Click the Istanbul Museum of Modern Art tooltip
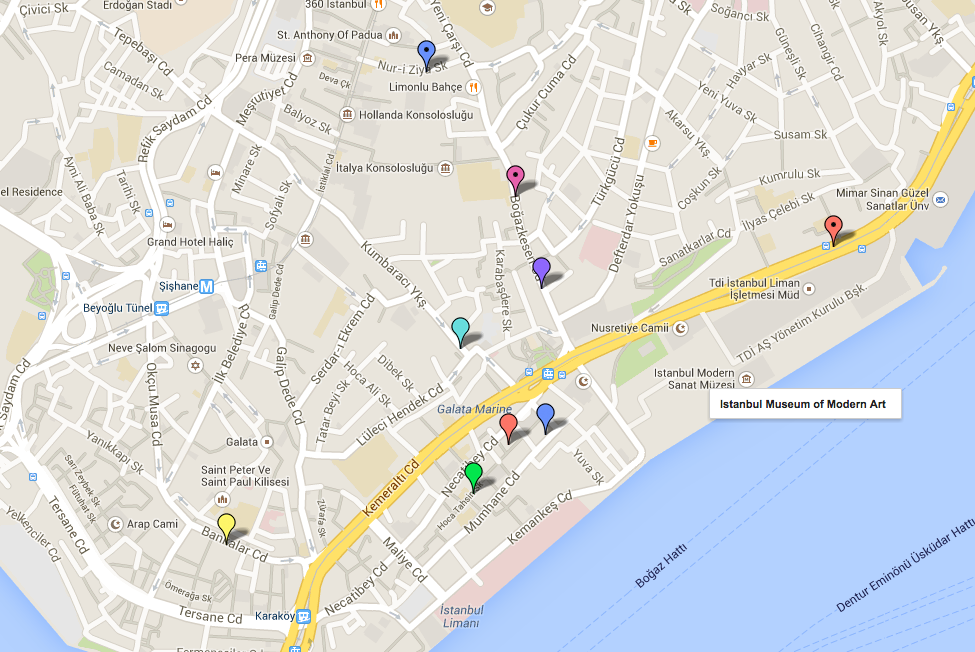This screenshot has height=652, width=975. tap(806, 404)
